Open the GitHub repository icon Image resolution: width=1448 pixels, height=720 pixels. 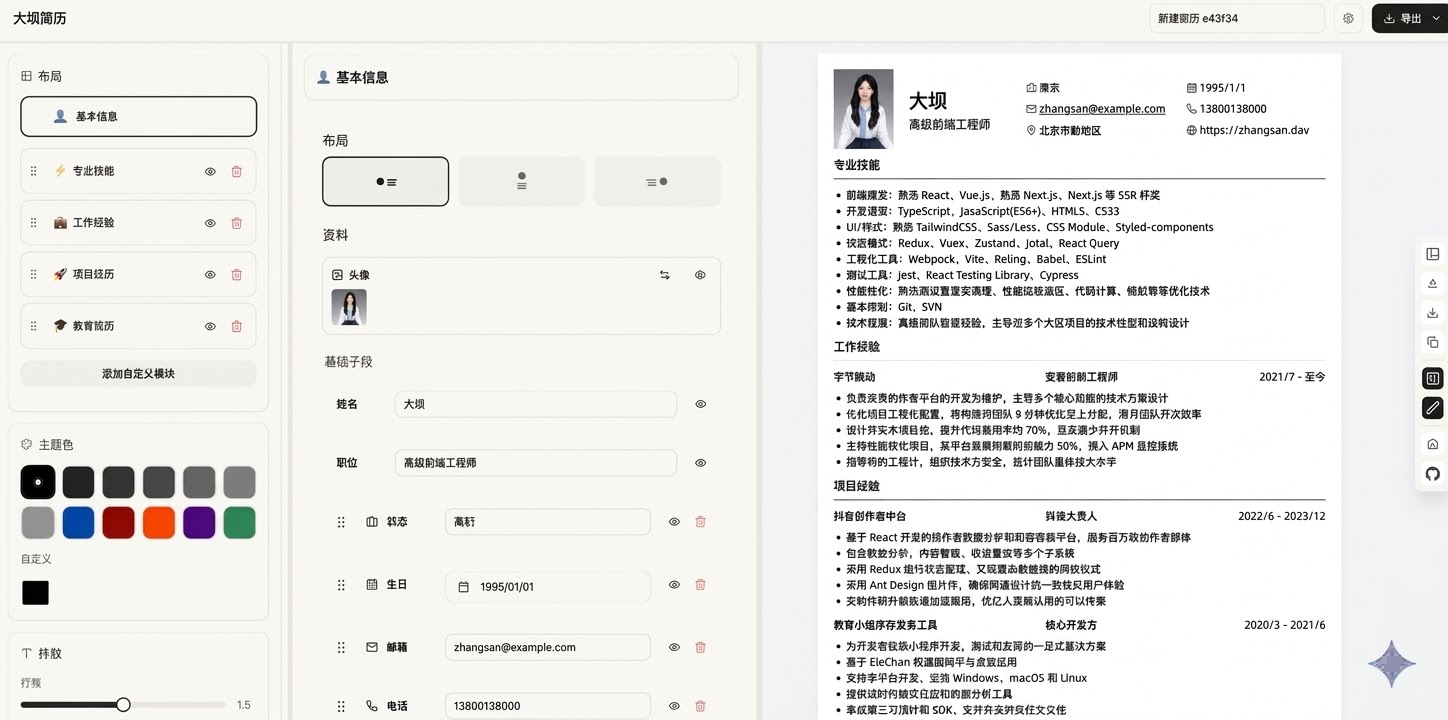(x=1432, y=475)
